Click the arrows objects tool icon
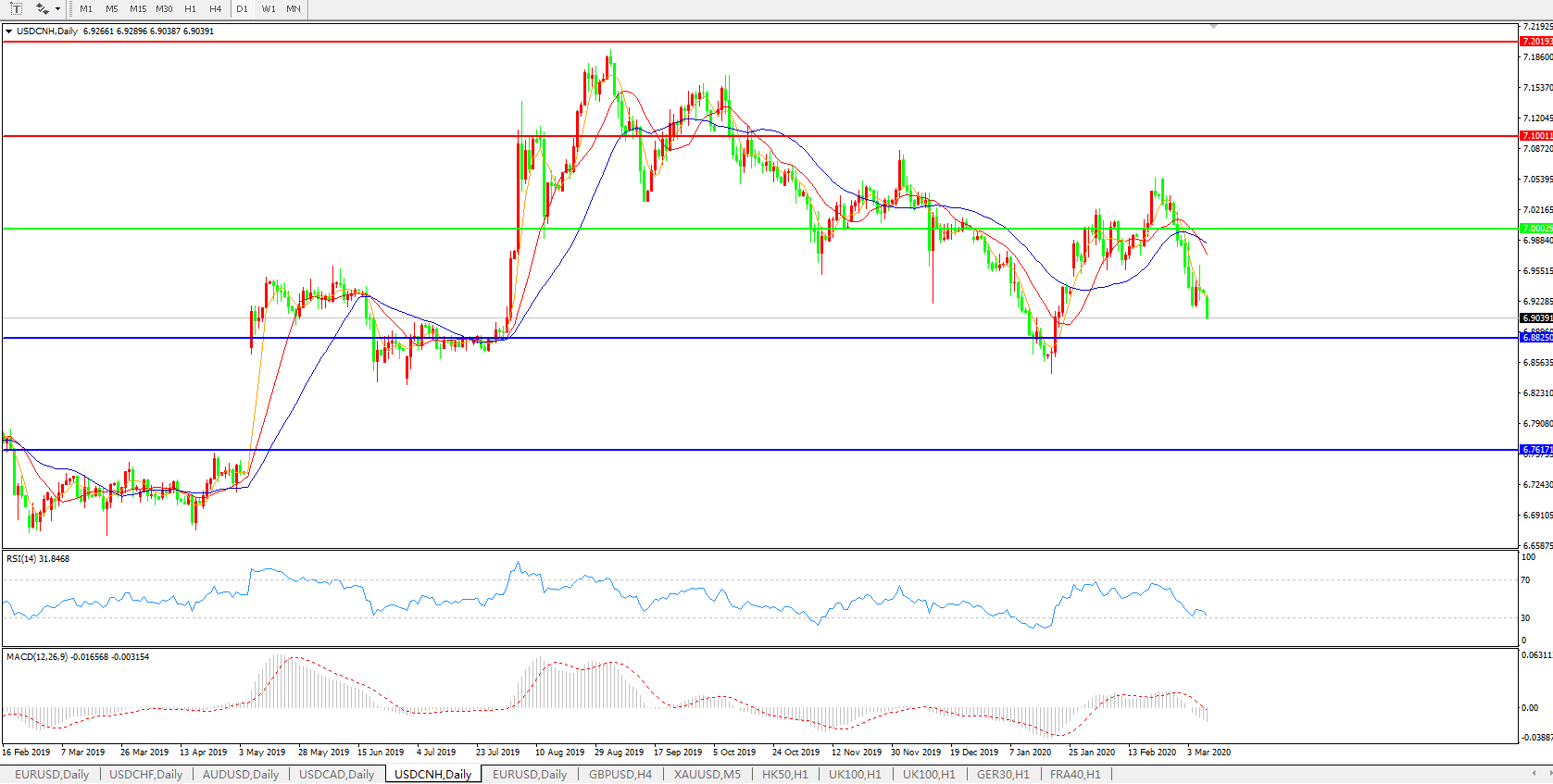This screenshot has width=1553, height=784. (x=42, y=8)
